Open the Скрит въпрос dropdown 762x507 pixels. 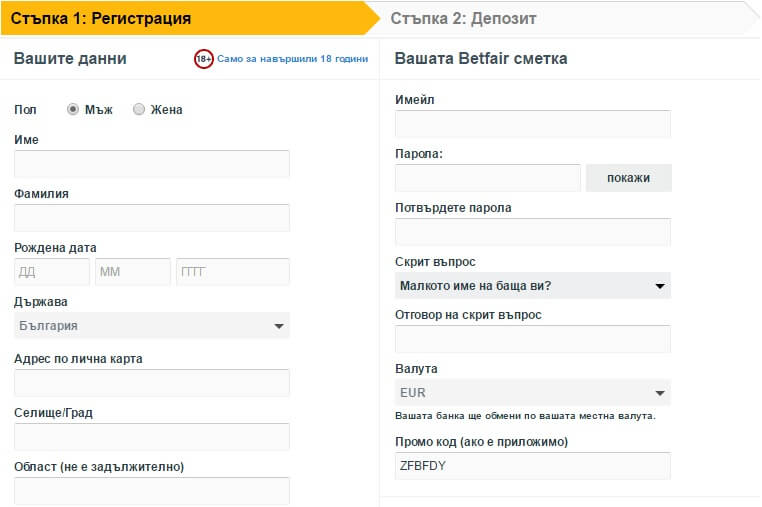tap(533, 286)
